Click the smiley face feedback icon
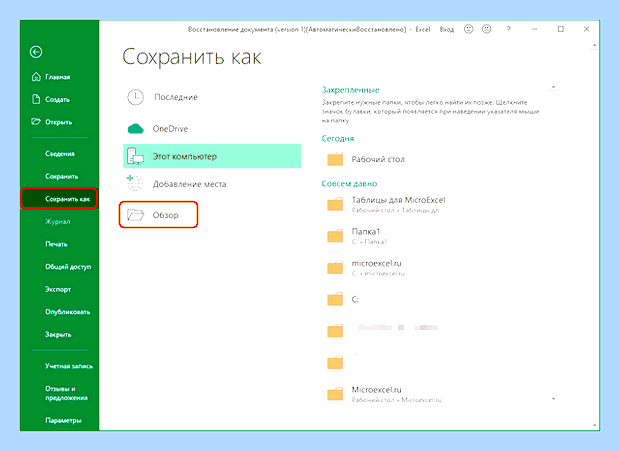The height and width of the screenshot is (451, 620). tap(469, 29)
